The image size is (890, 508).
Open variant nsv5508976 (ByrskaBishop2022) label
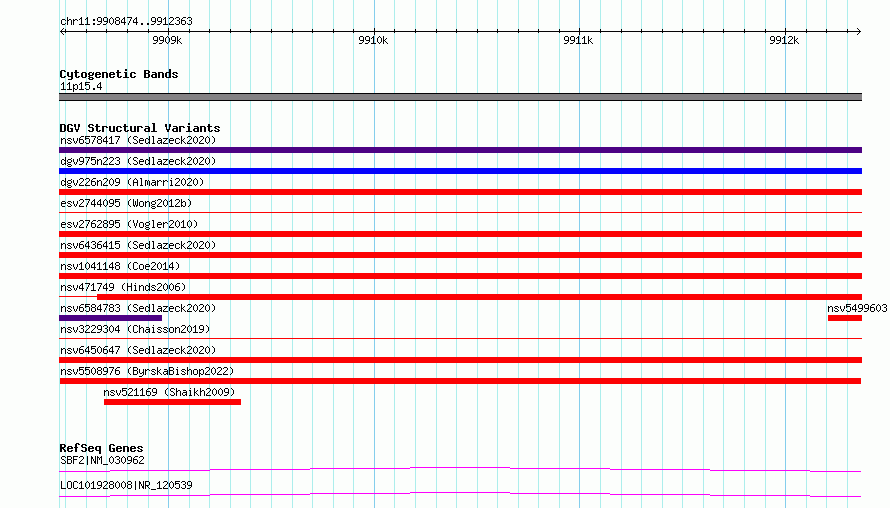[147, 371]
